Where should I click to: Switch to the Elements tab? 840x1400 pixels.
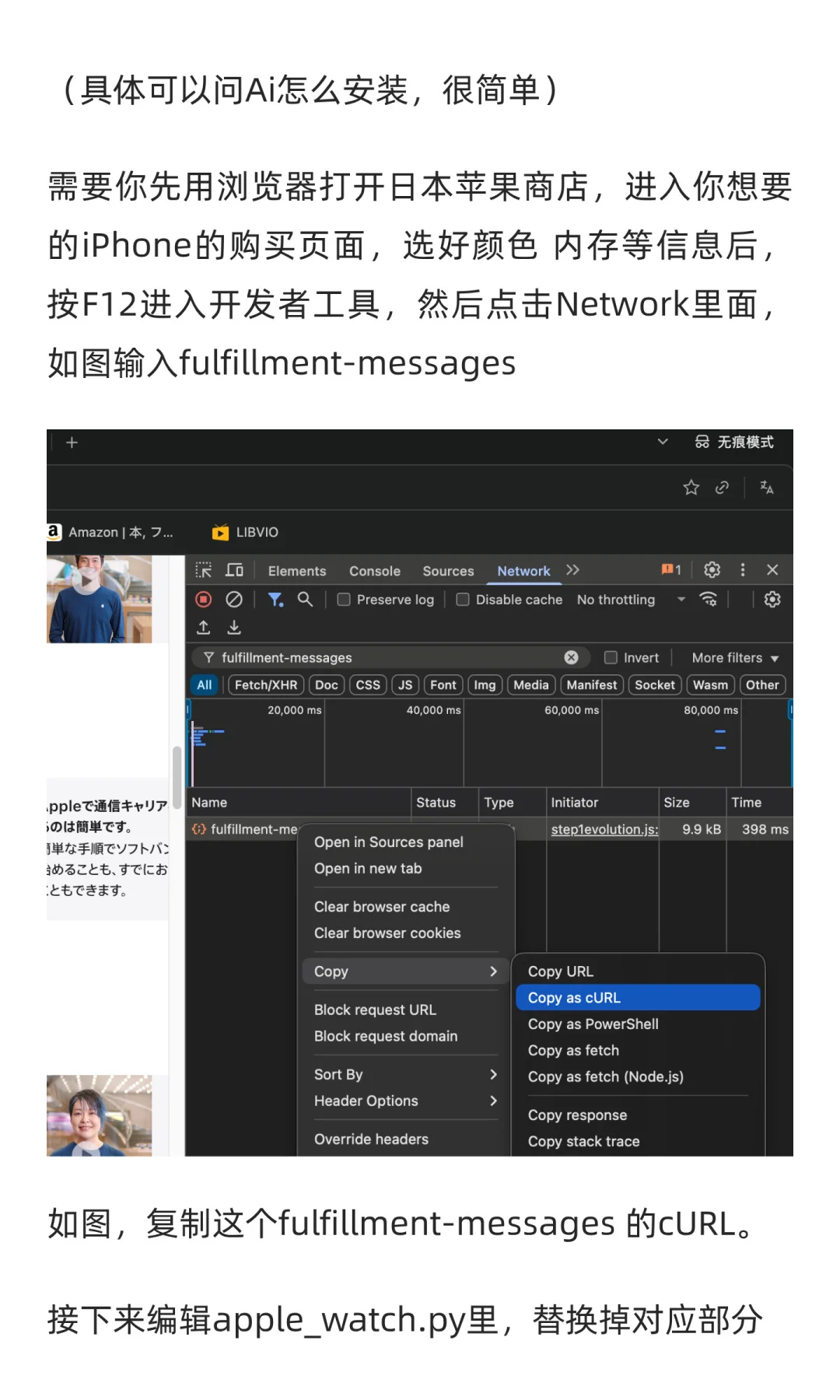tap(297, 571)
